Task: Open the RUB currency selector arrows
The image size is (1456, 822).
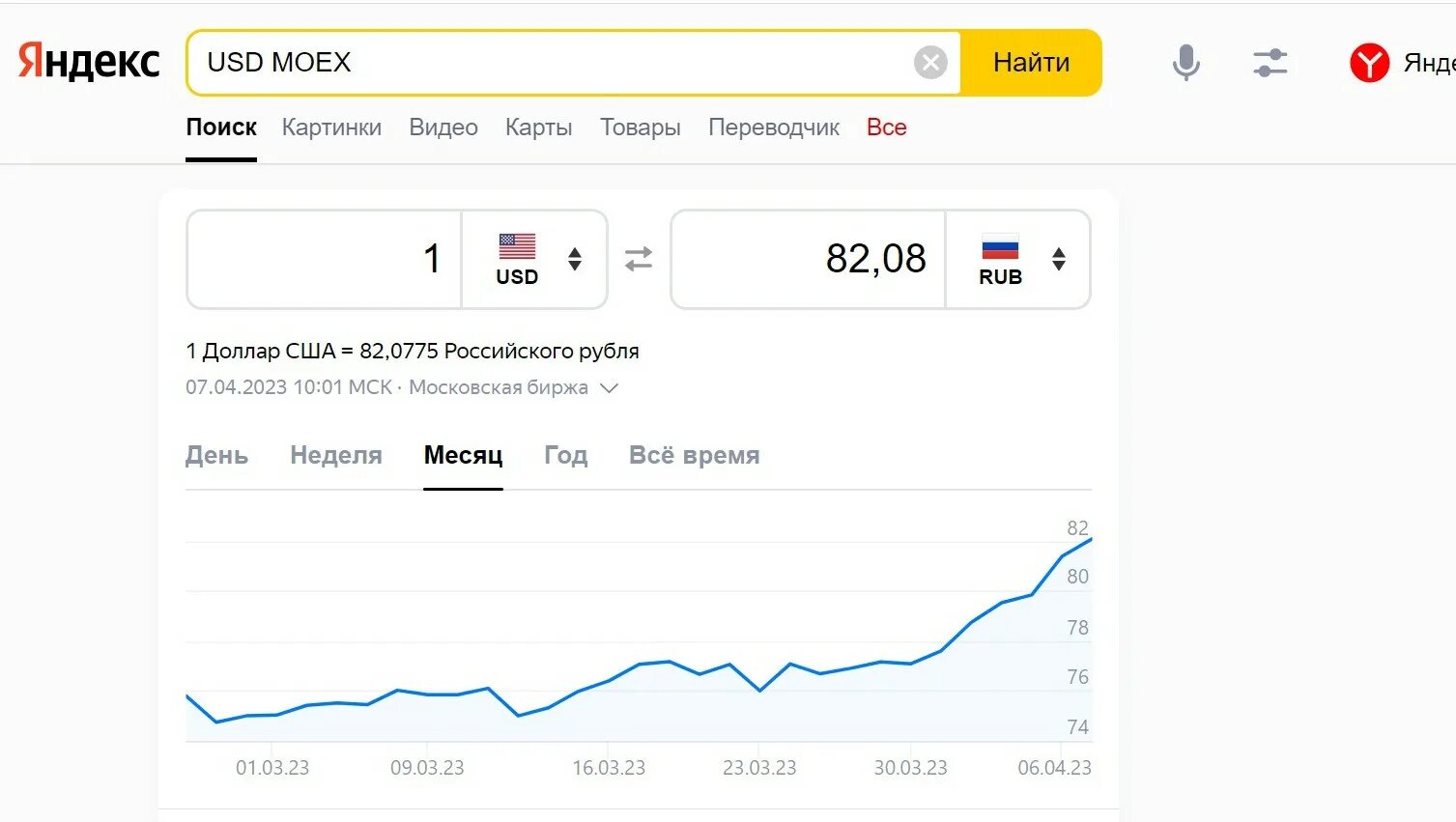Action: pos(1059,259)
